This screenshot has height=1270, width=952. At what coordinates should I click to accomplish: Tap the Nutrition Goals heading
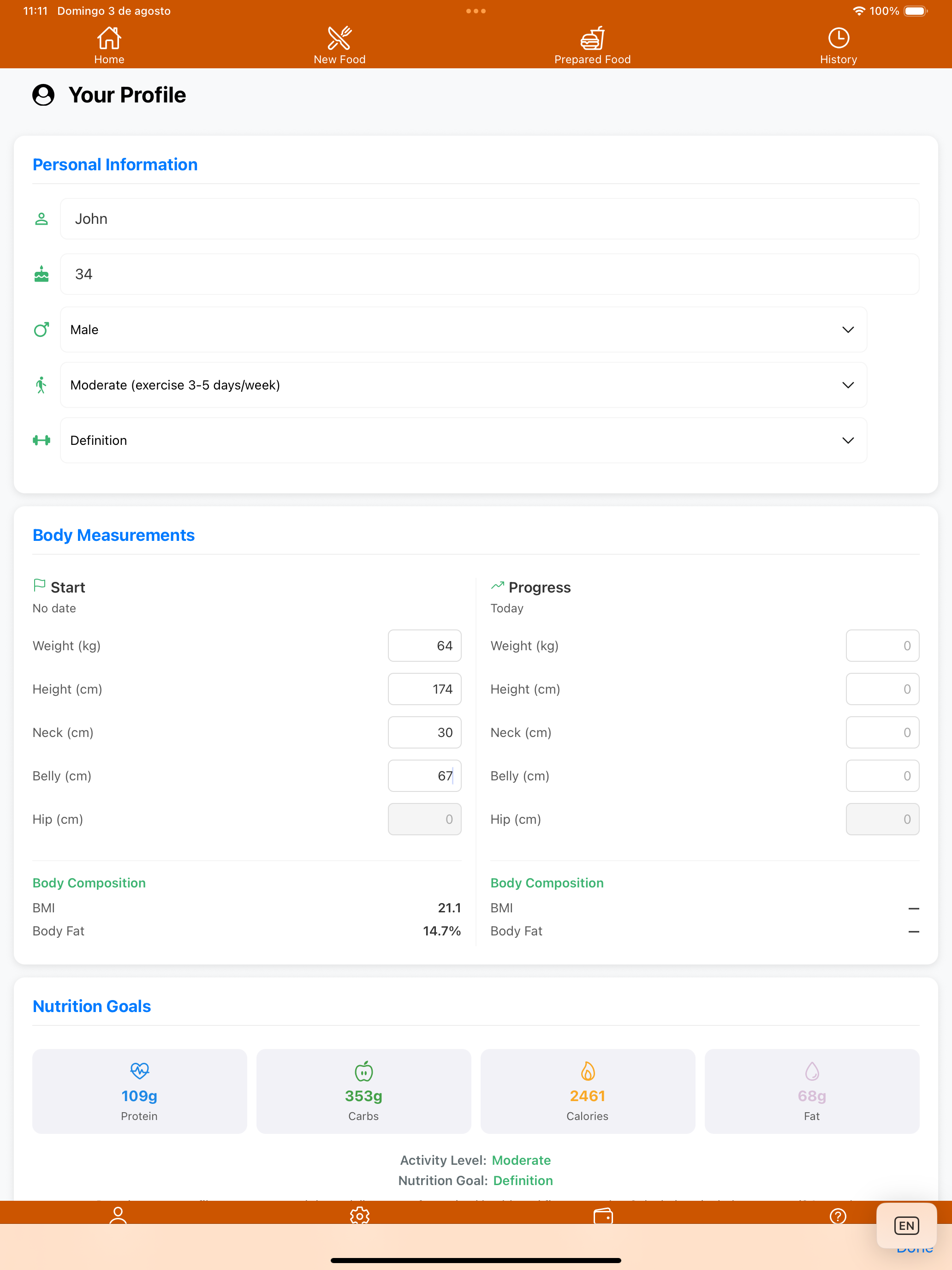click(x=92, y=1006)
